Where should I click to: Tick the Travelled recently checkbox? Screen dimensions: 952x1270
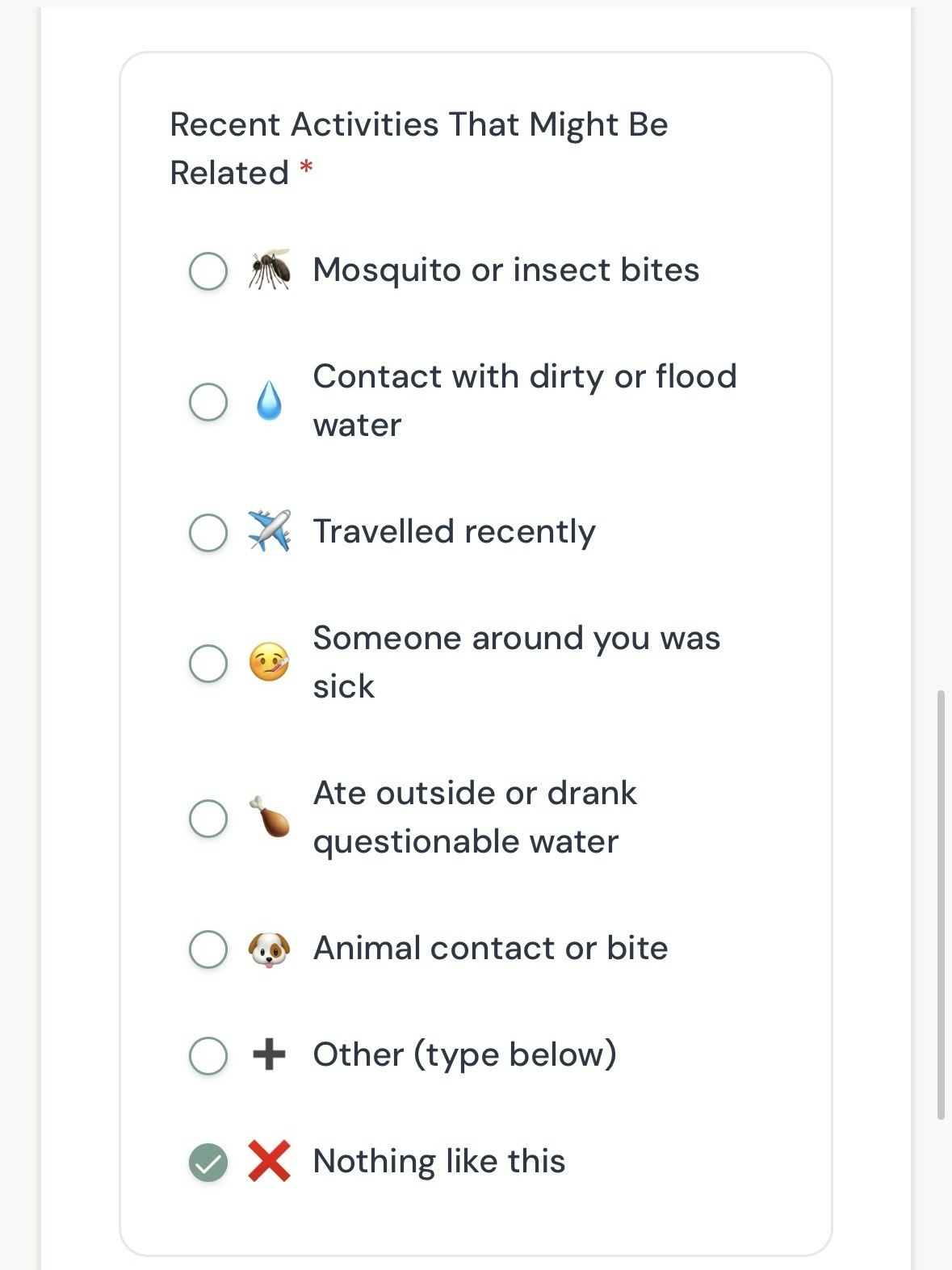point(208,533)
